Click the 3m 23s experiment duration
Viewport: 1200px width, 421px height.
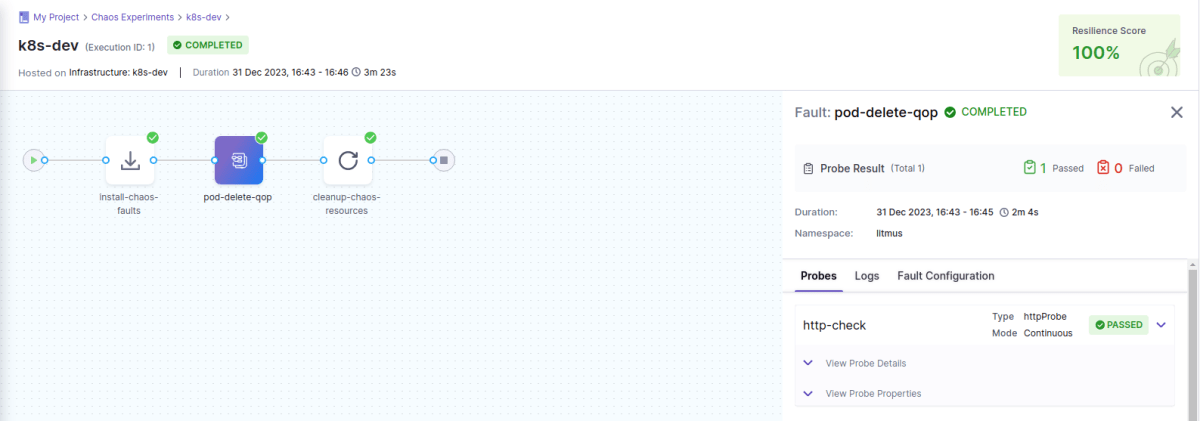point(381,72)
